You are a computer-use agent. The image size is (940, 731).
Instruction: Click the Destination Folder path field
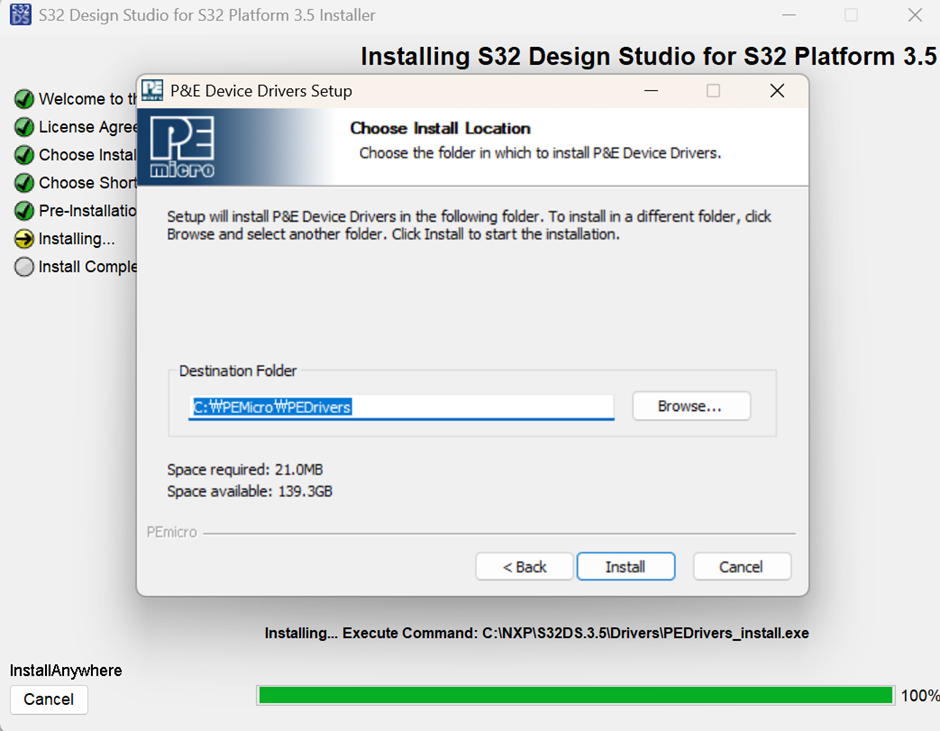pos(401,407)
